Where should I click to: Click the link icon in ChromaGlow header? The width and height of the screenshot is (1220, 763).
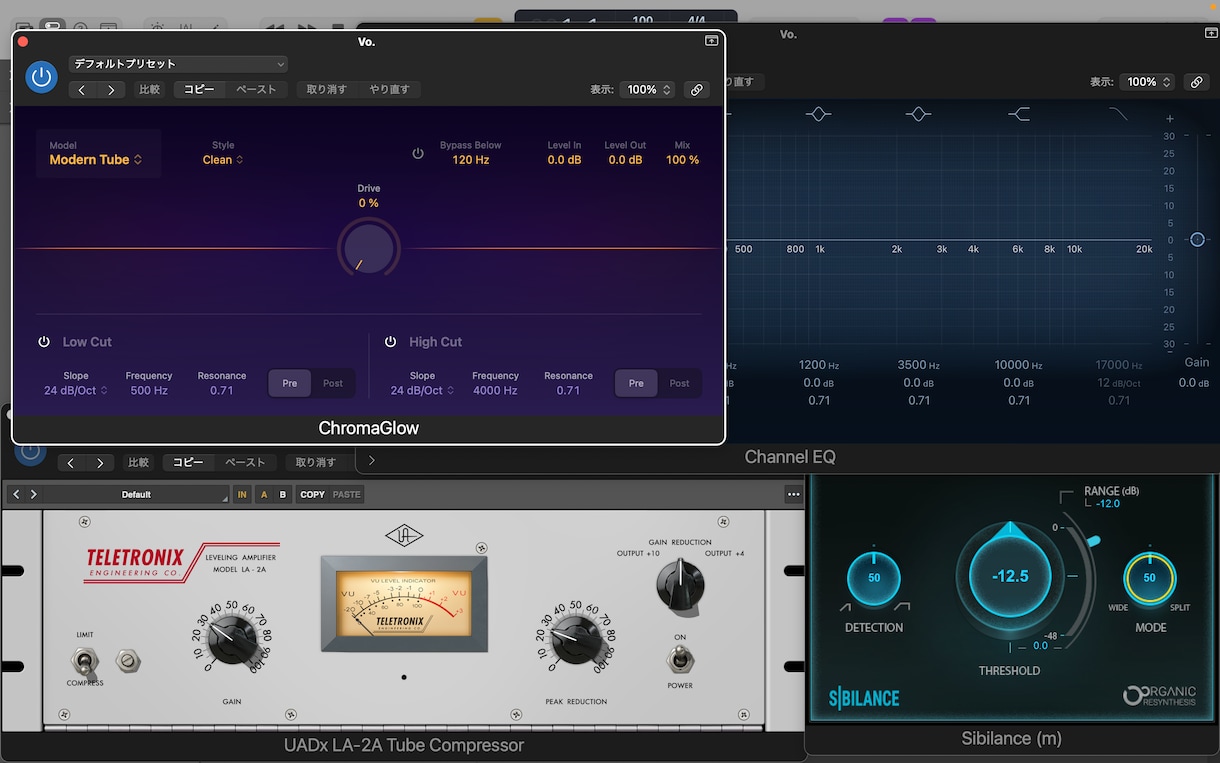(697, 90)
